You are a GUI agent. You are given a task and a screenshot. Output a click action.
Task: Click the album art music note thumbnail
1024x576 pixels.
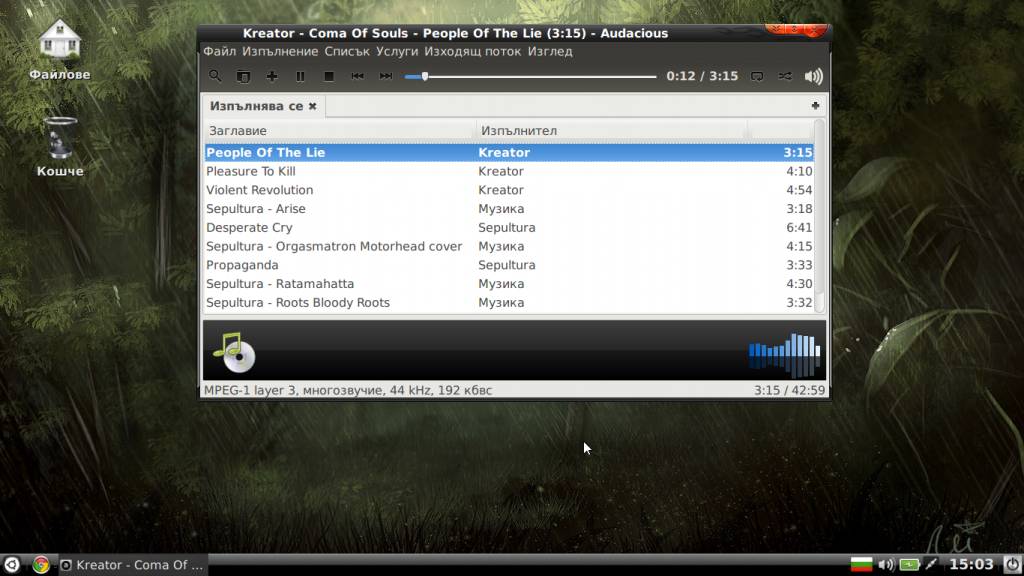(234, 351)
